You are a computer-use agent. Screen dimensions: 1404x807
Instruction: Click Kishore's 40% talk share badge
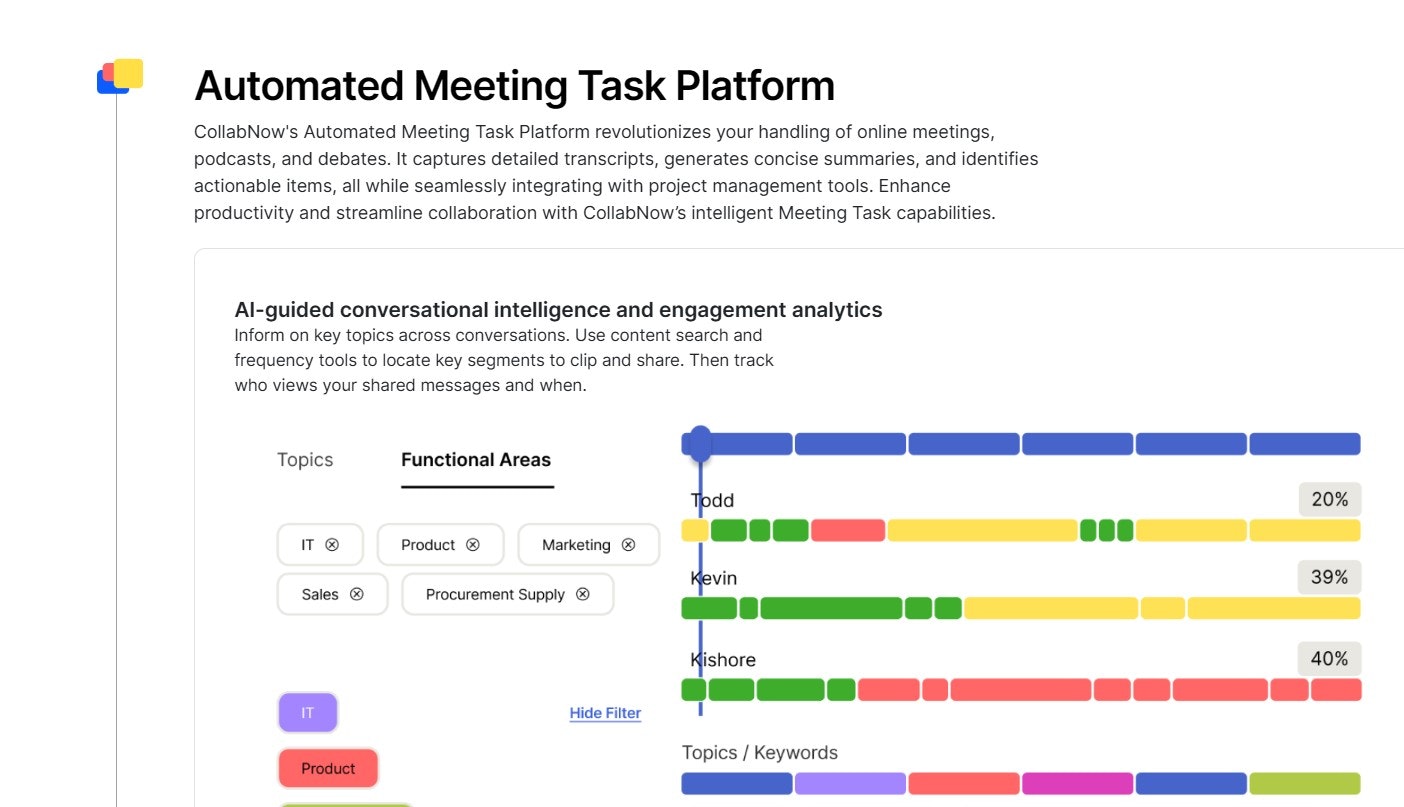(x=1329, y=659)
